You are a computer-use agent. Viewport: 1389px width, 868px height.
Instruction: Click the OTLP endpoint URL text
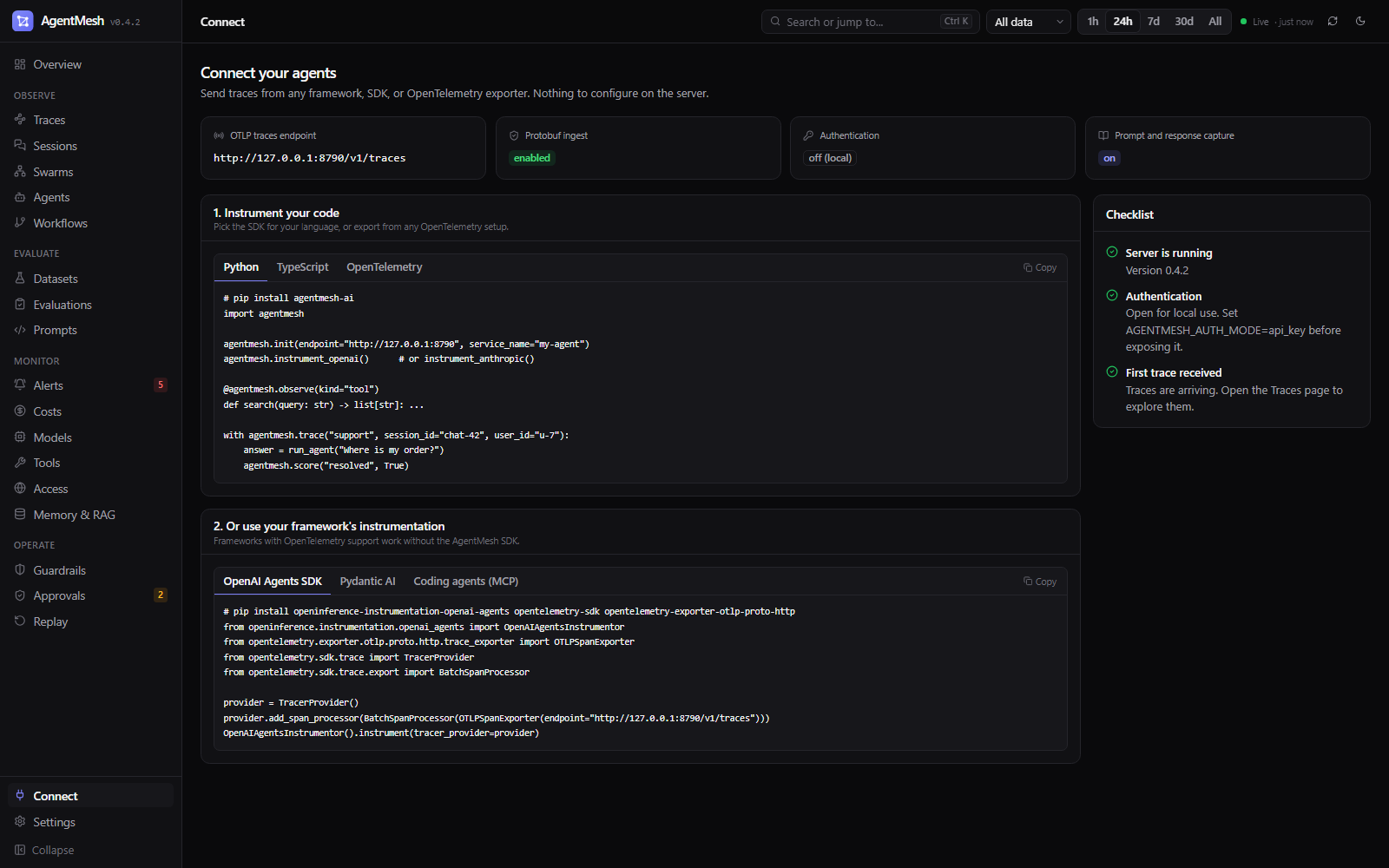pos(310,158)
